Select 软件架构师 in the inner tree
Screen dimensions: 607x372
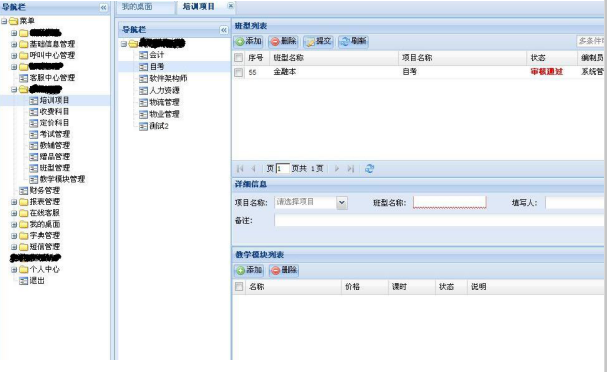click(x=168, y=78)
